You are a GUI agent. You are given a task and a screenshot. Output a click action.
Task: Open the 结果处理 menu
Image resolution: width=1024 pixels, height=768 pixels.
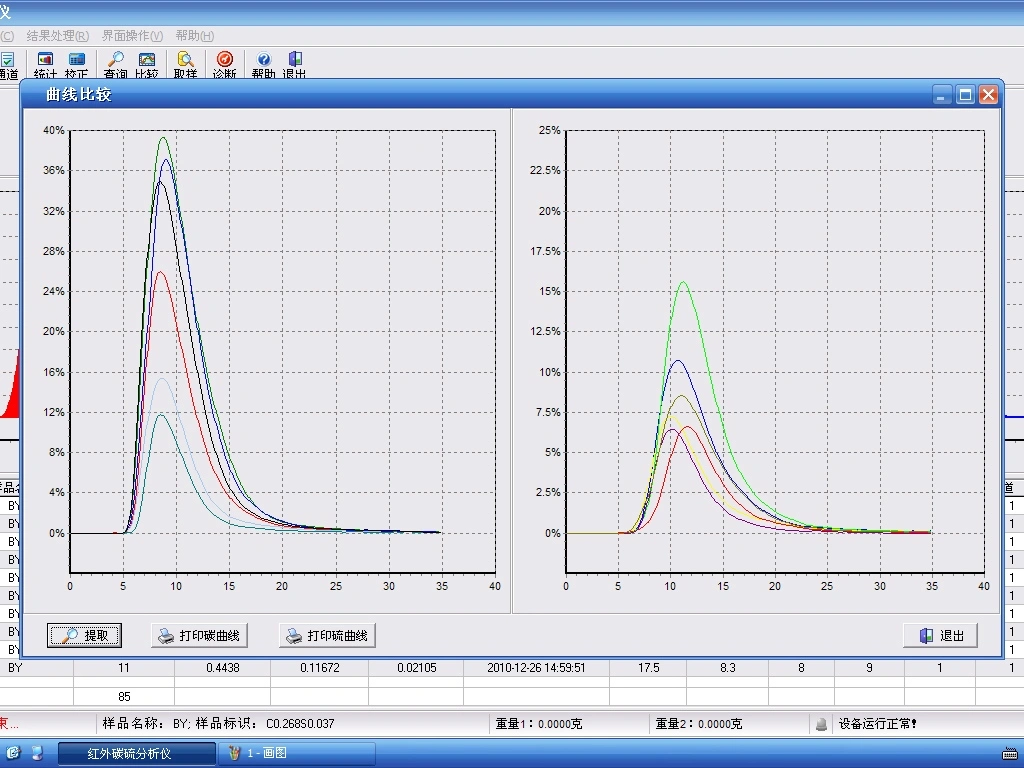57,35
